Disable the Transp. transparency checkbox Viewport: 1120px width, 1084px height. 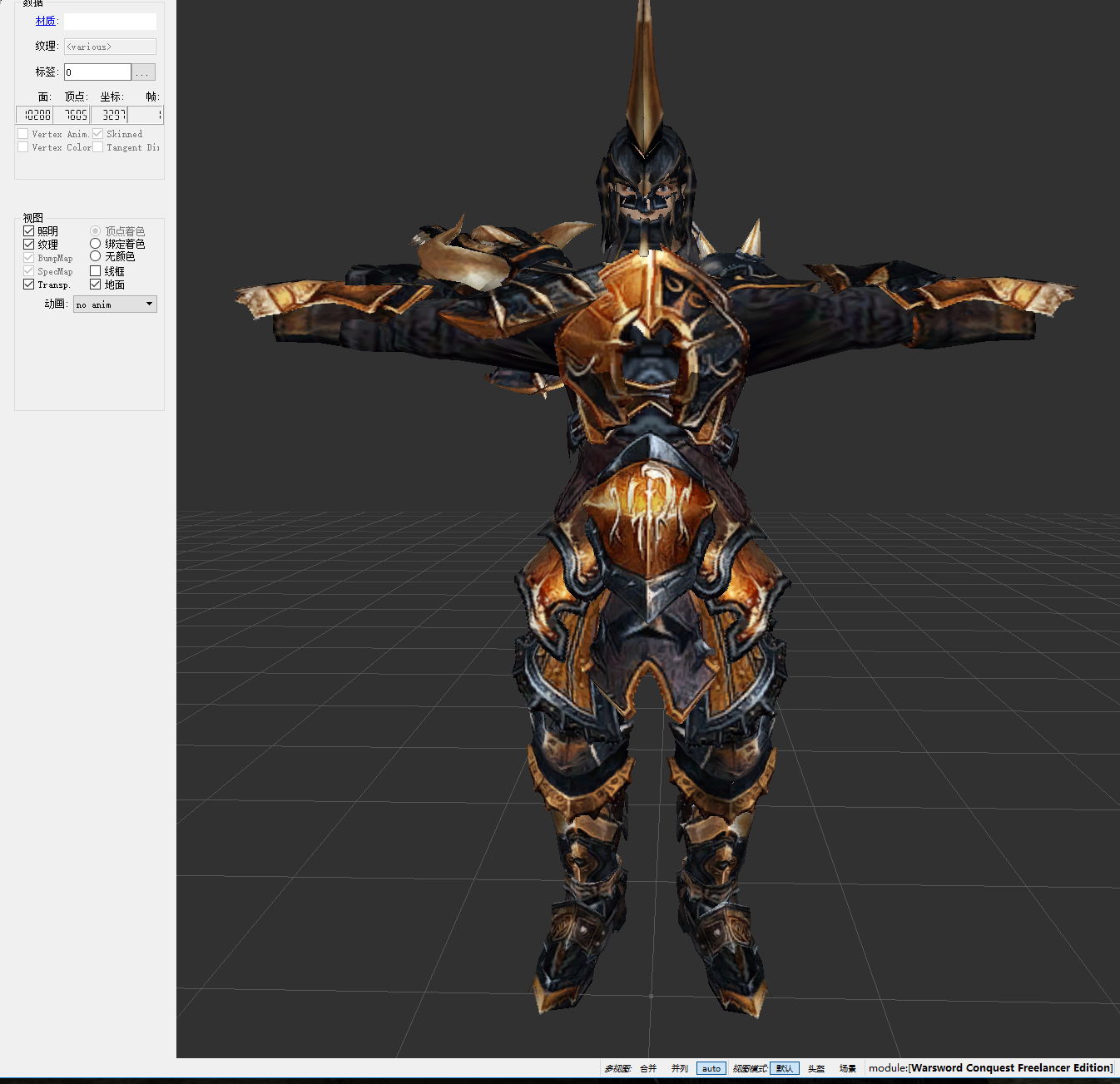click(x=29, y=285)
